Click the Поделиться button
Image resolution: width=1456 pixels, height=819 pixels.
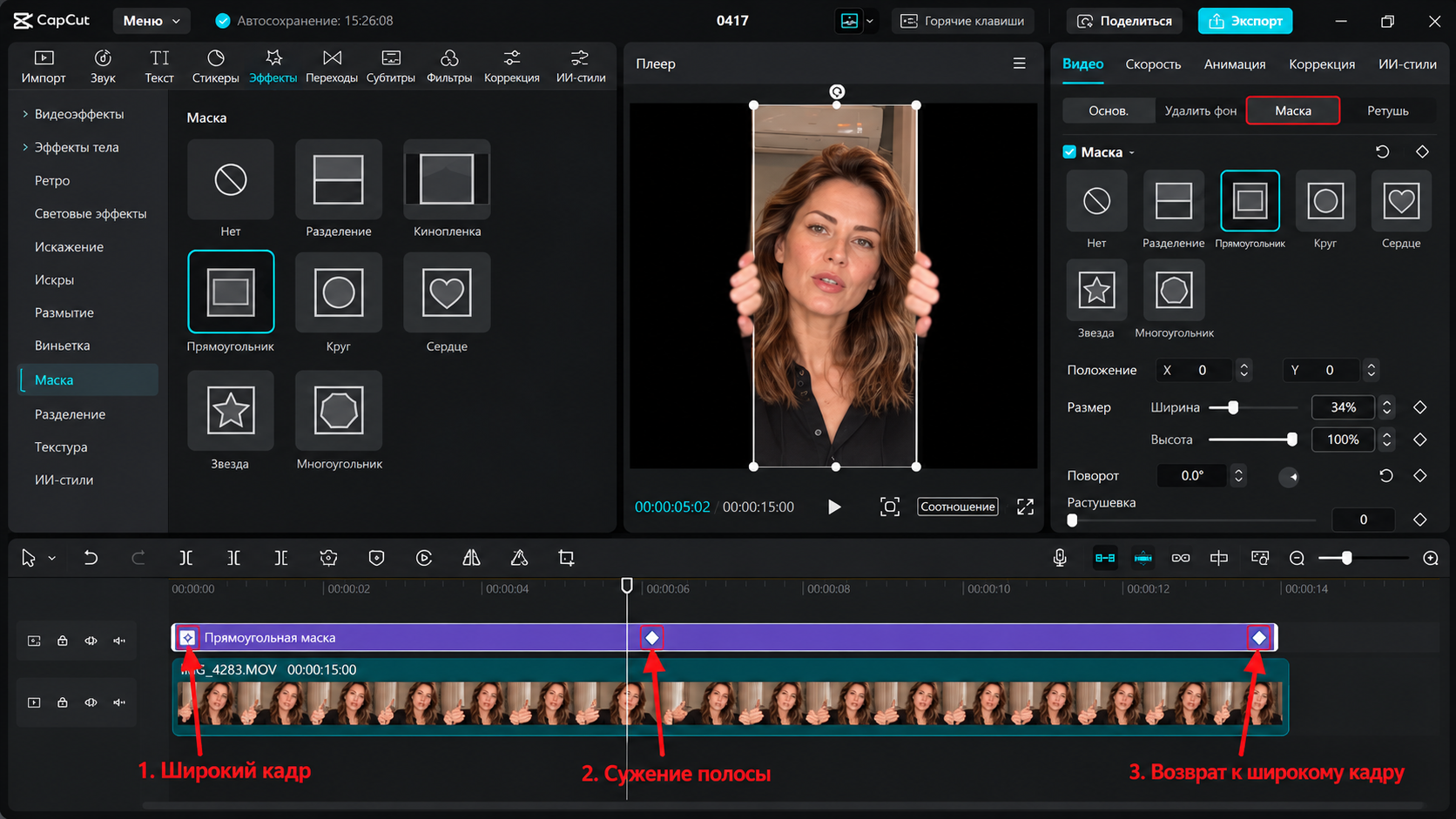tap(1125, 21)
